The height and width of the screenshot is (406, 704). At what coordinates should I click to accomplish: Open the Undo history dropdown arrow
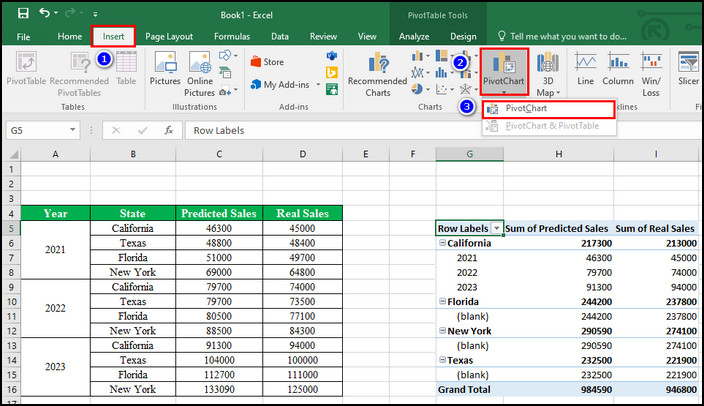pyautogui.click(x=56, y=13)
